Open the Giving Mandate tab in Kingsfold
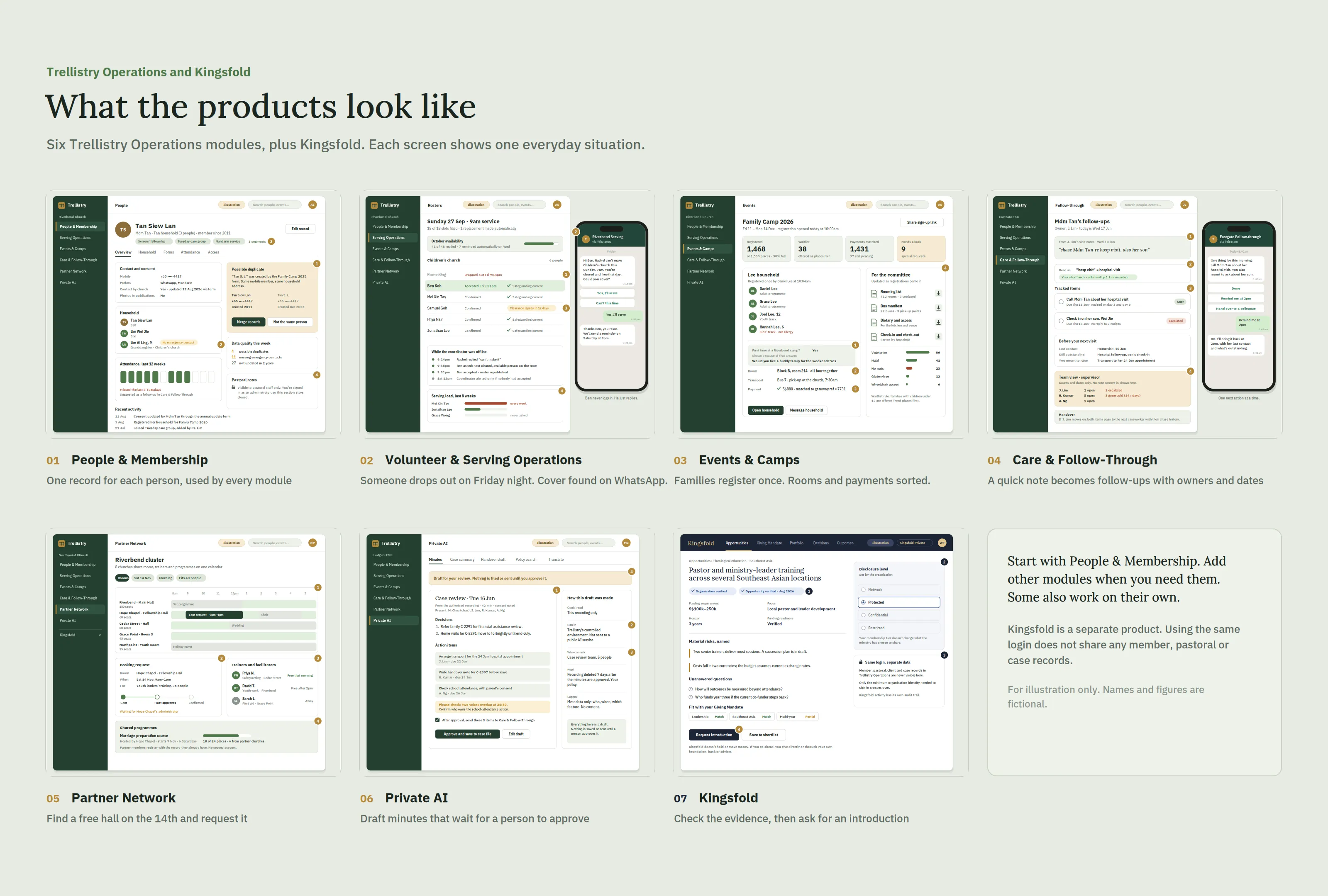The image size is (1328, 896). (769, 543)
